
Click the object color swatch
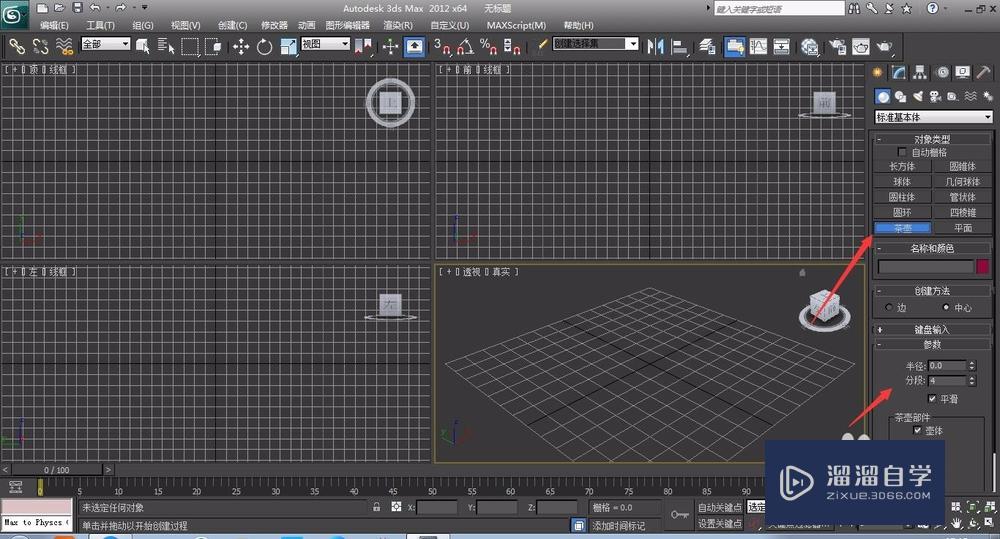pyautogui.click(x=983, y=267)
